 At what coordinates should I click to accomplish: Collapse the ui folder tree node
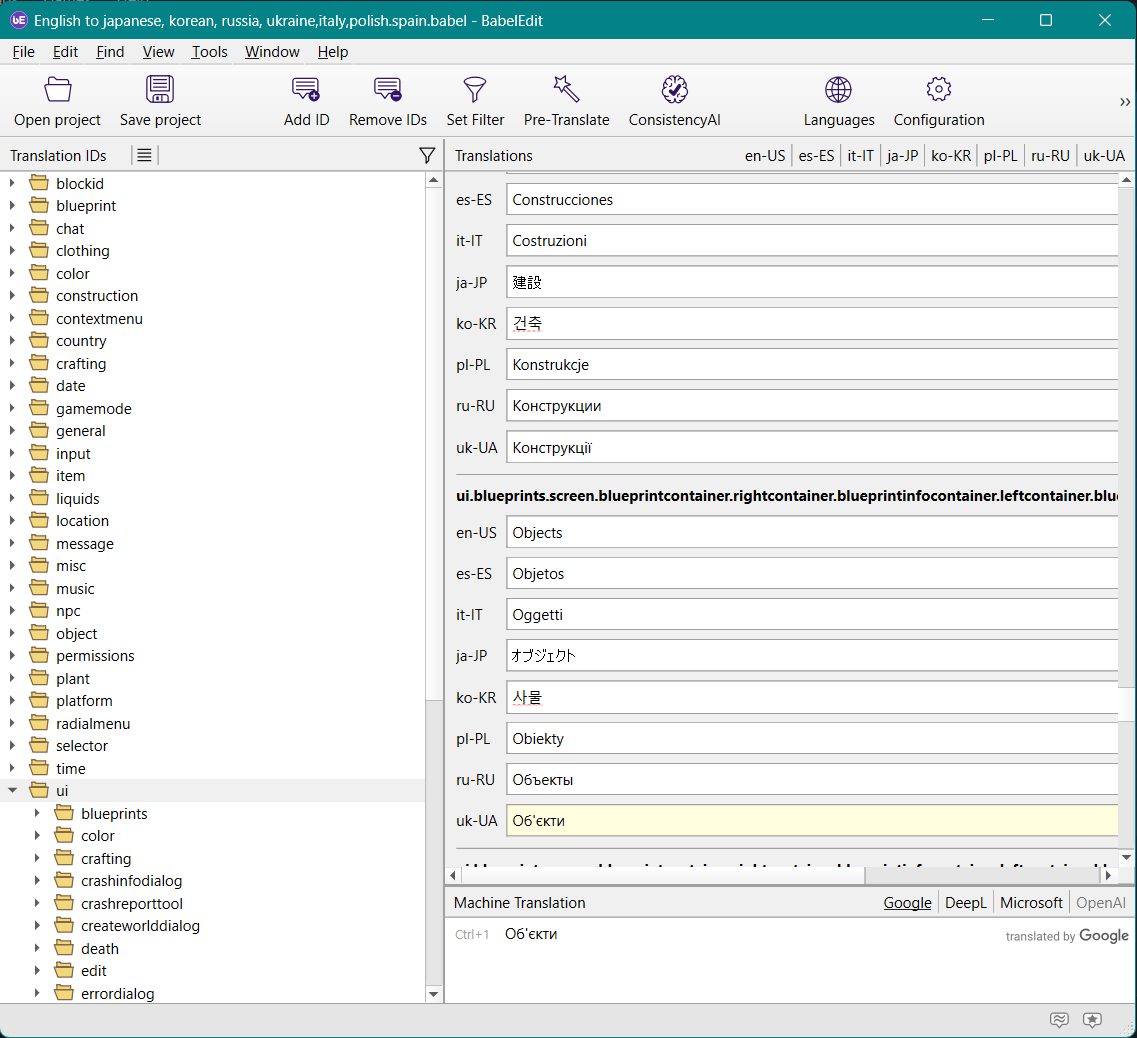click(x=13, y=791)
